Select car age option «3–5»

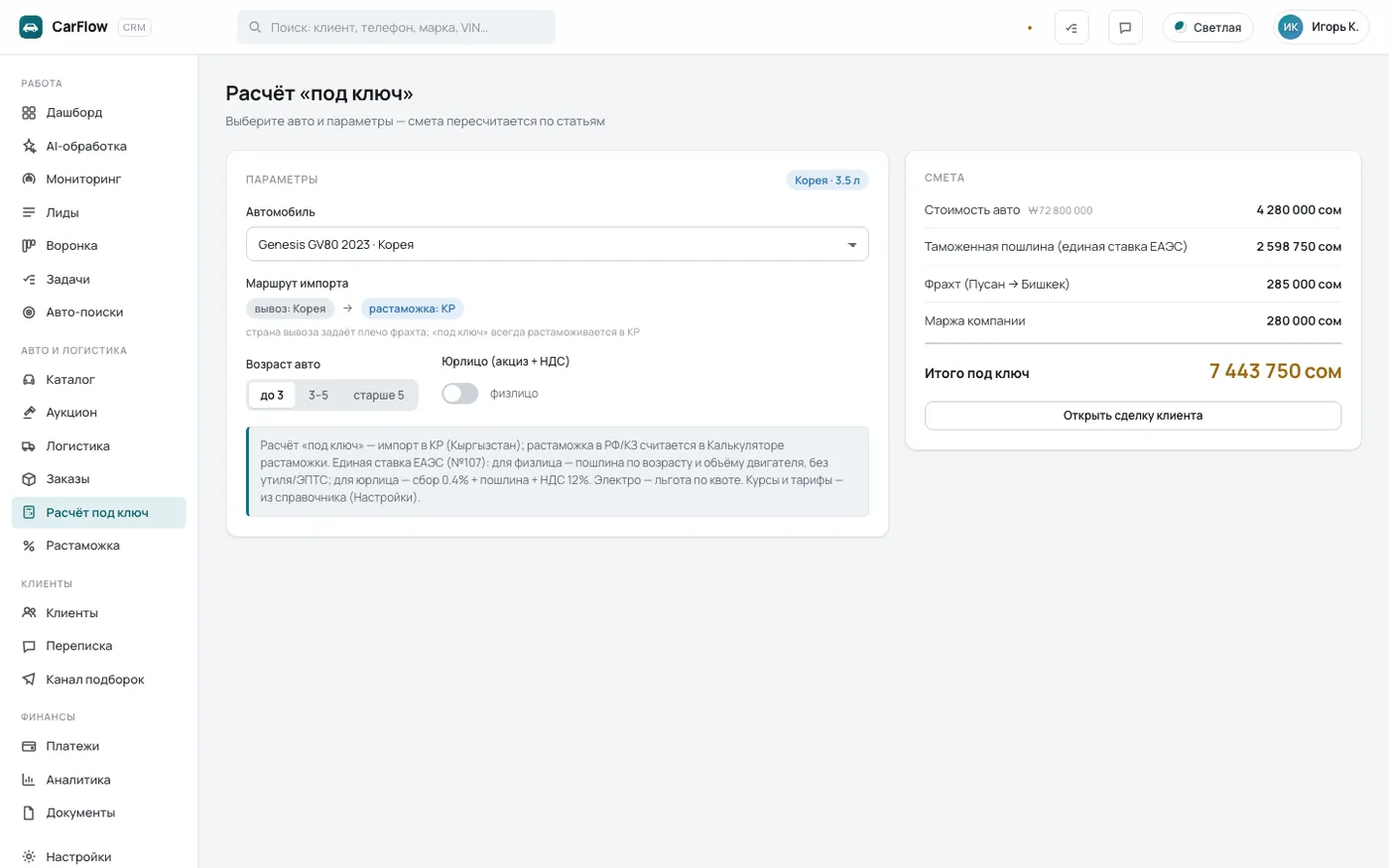pyautogui.click(x=318, y=395)
